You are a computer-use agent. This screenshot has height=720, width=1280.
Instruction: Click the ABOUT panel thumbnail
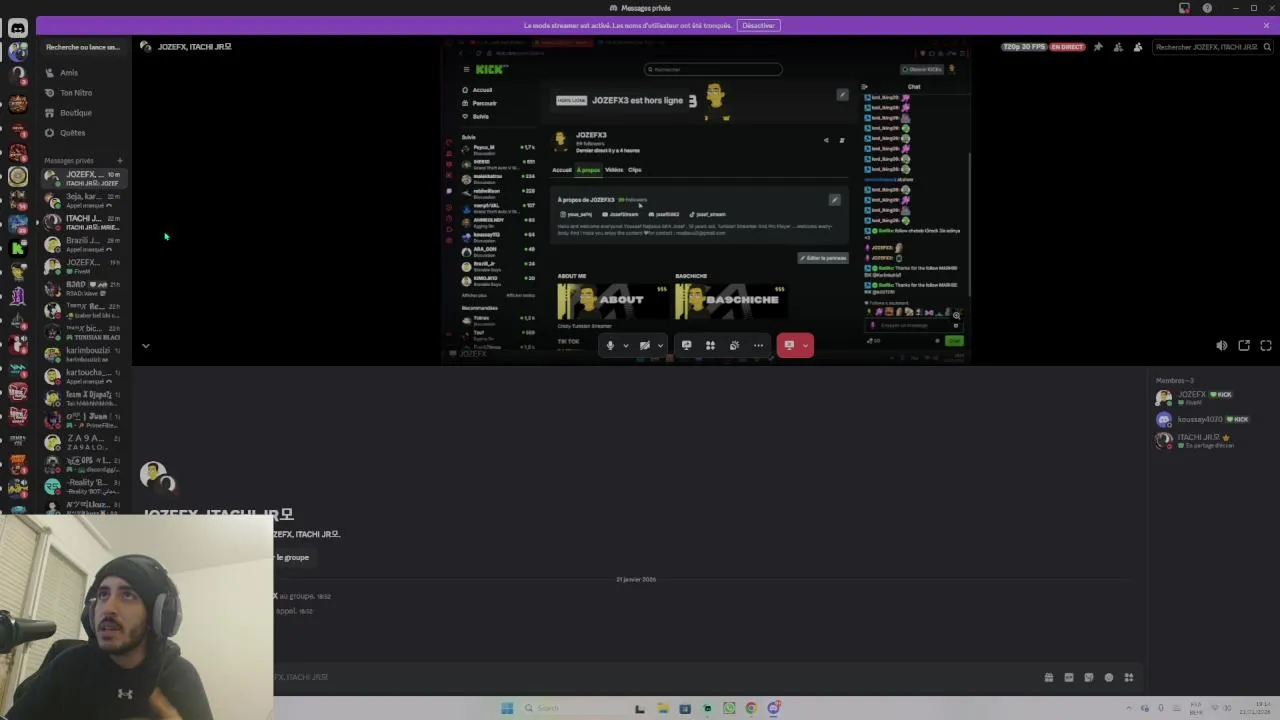(612, 300)
